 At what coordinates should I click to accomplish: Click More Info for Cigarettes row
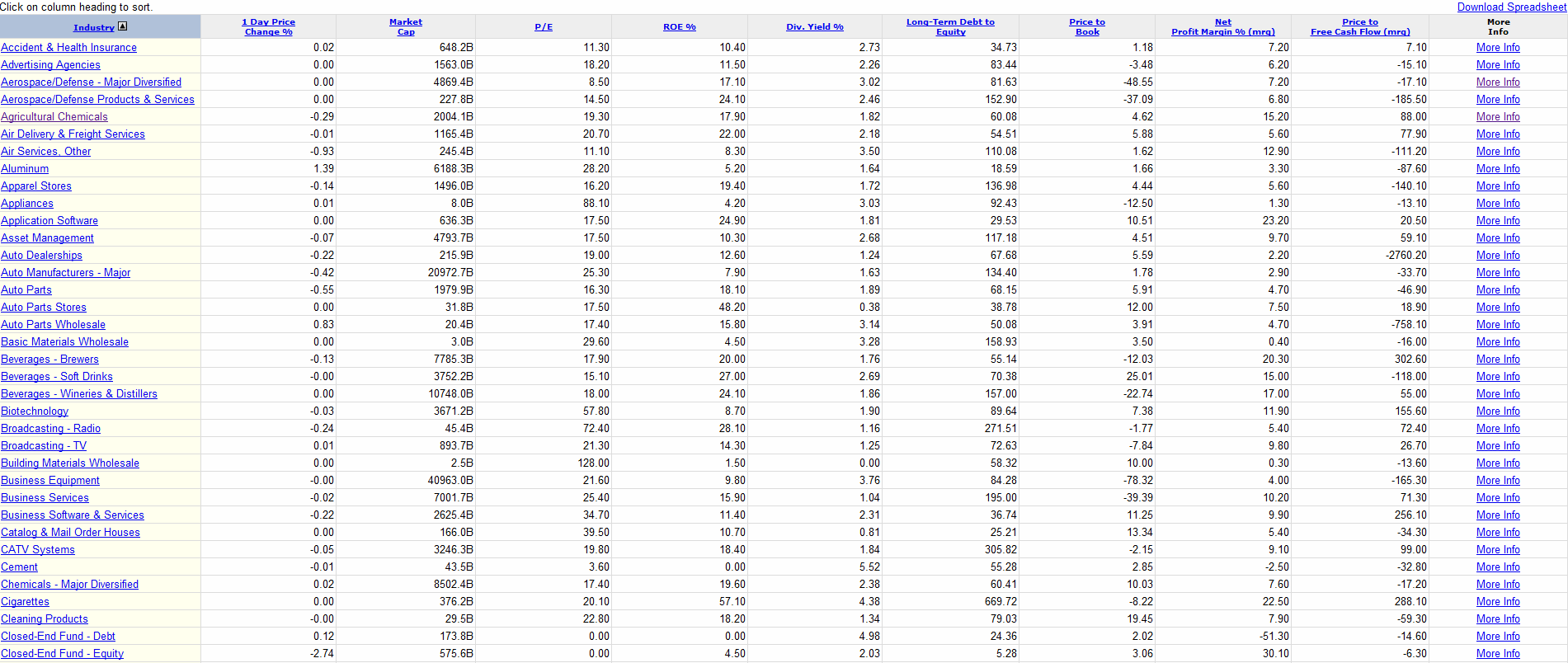tap(1498, 602)
